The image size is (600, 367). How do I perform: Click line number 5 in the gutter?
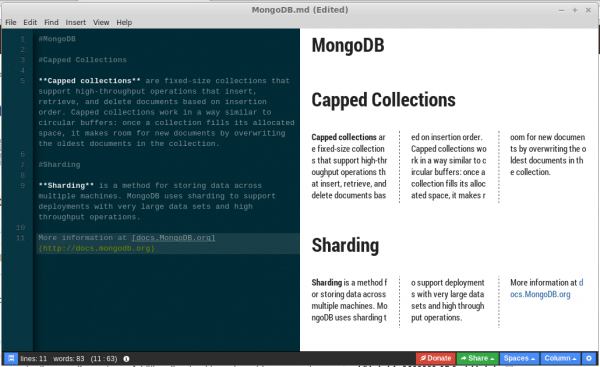[x=23, y=81]
